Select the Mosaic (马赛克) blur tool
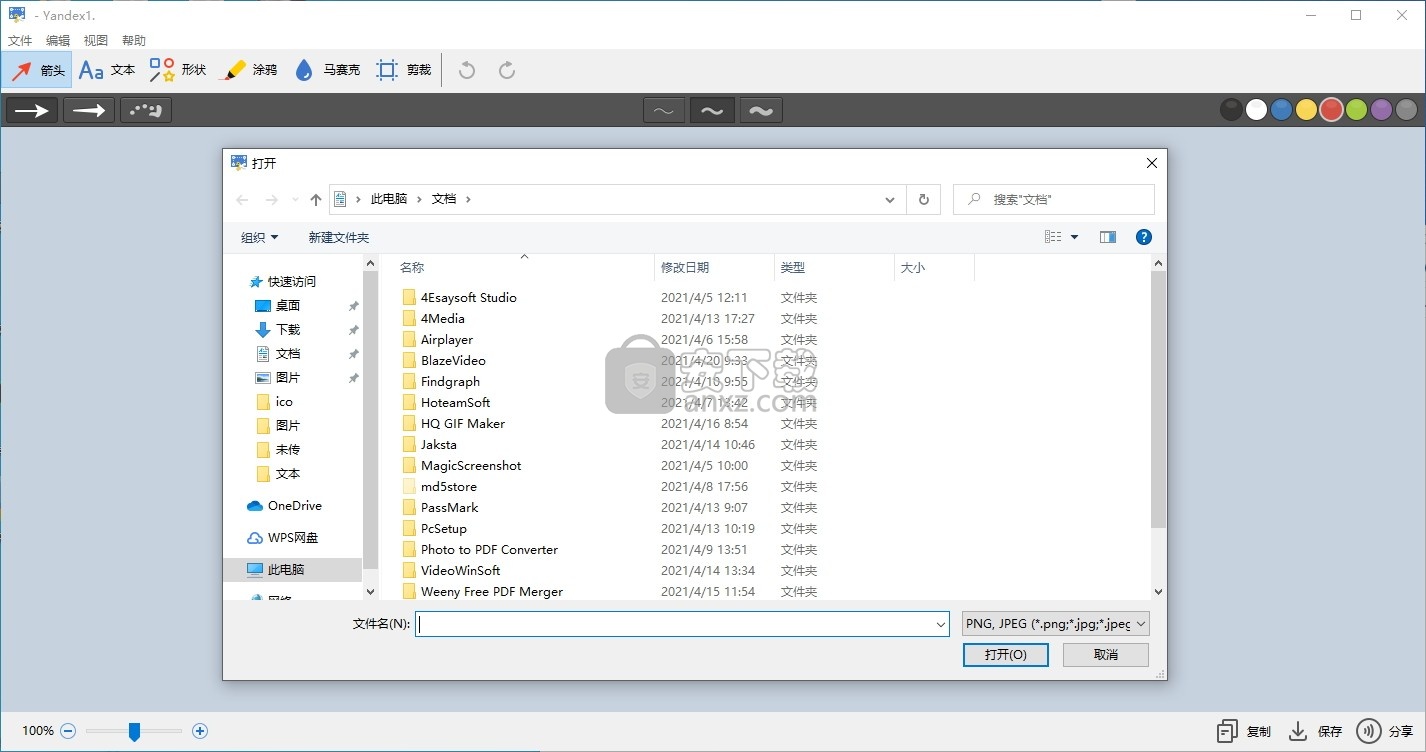The width and height of the screenshot is (1426, 752). (x=327, y=70)
